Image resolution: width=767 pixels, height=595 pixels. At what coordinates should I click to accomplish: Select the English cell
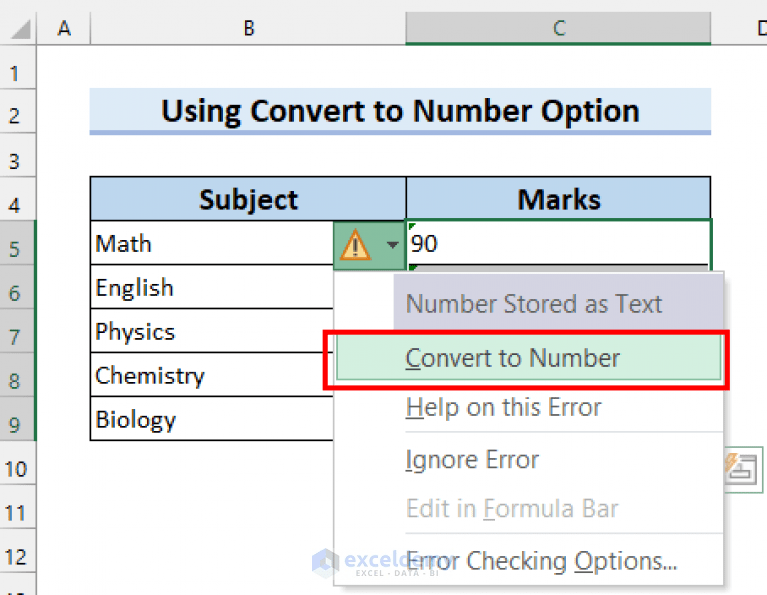(x=212, y=287)
